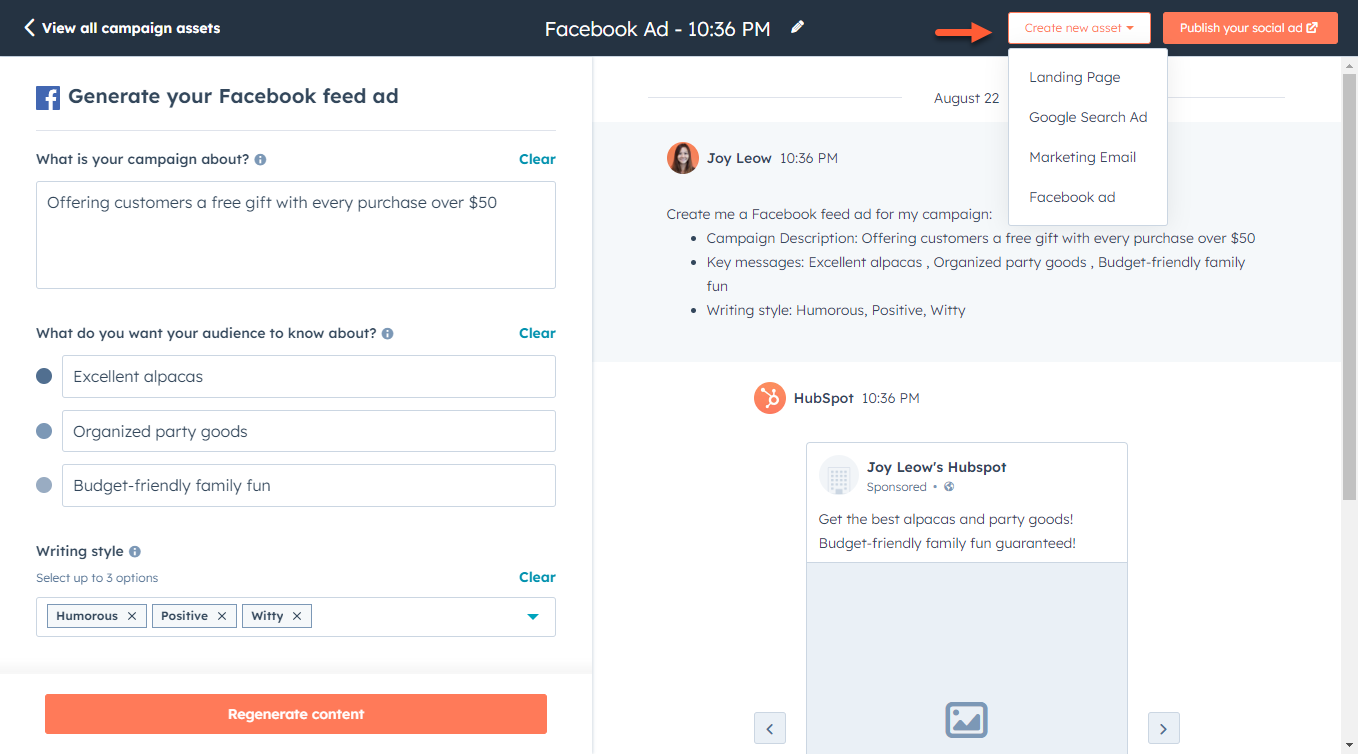This screenshot has width=1358, height=754.
Task: Remove the Positive writing style tag
Action: (222, 616)
